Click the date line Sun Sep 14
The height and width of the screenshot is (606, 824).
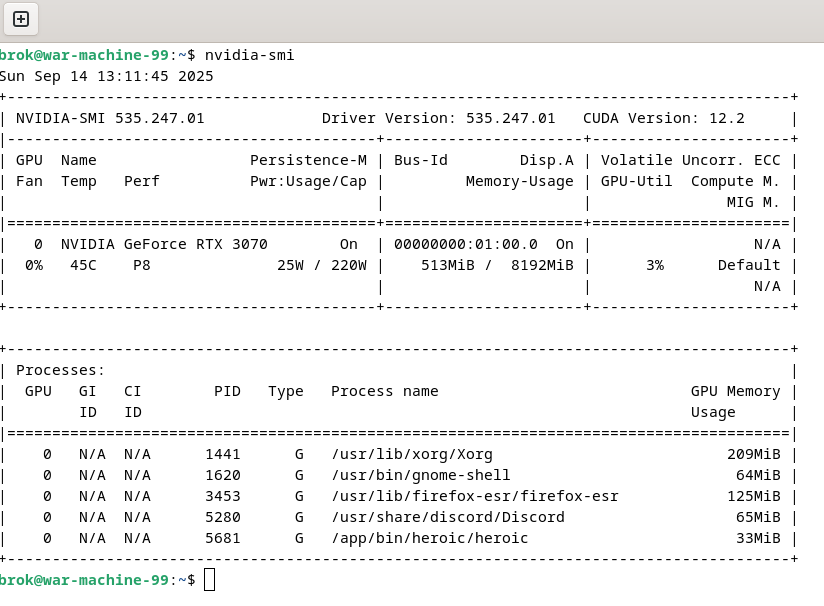click(x=106, y=76)
